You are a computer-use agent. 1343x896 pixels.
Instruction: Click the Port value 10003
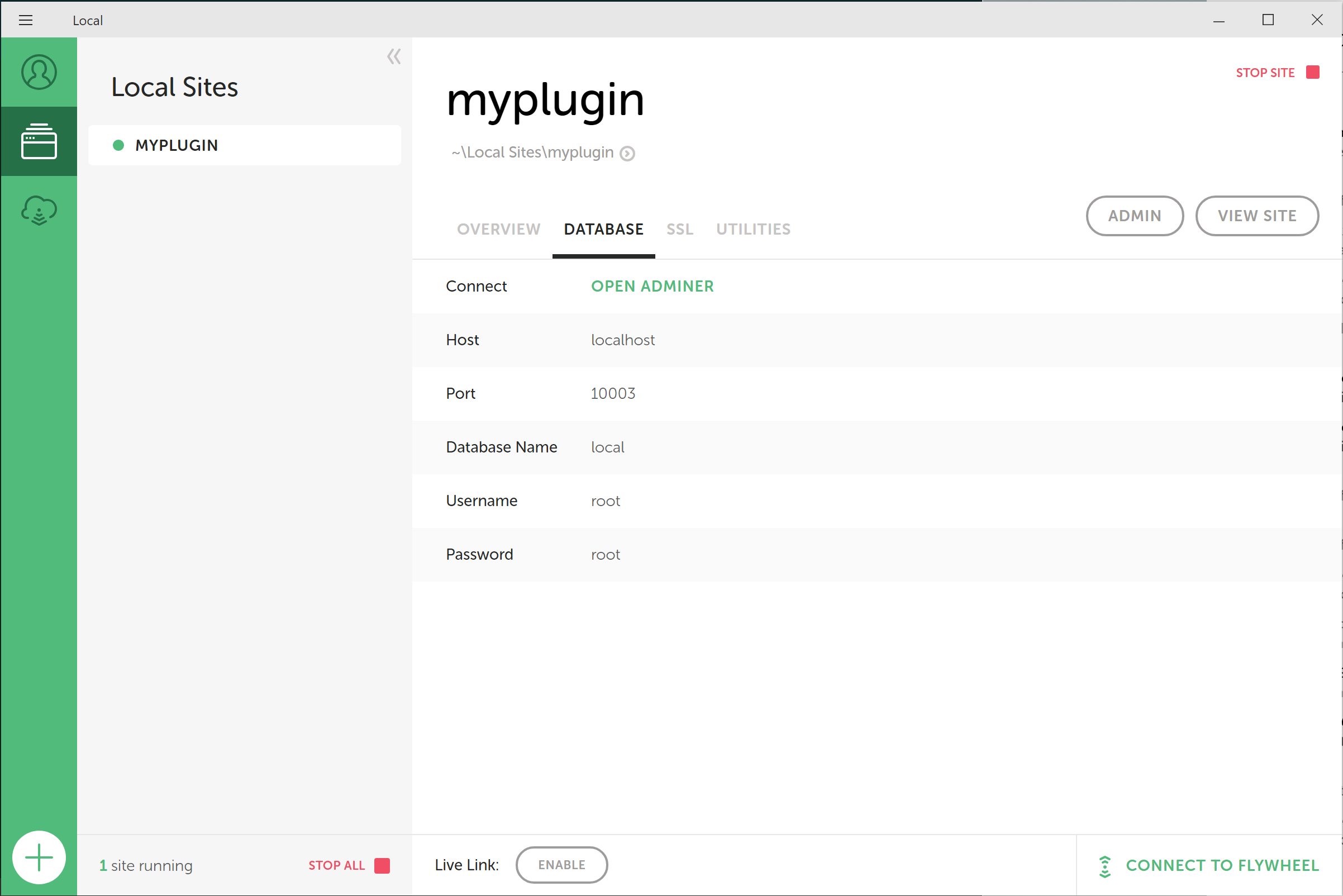tap(613, 394)
